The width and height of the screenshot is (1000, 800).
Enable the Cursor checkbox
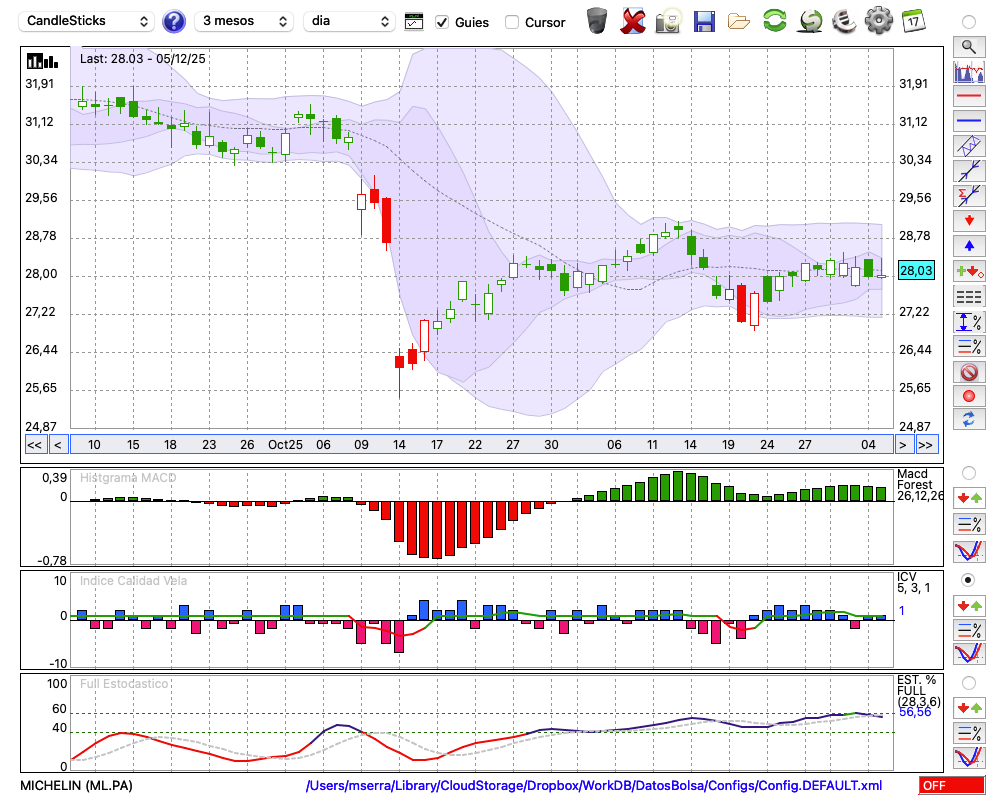tap(512, 22)
